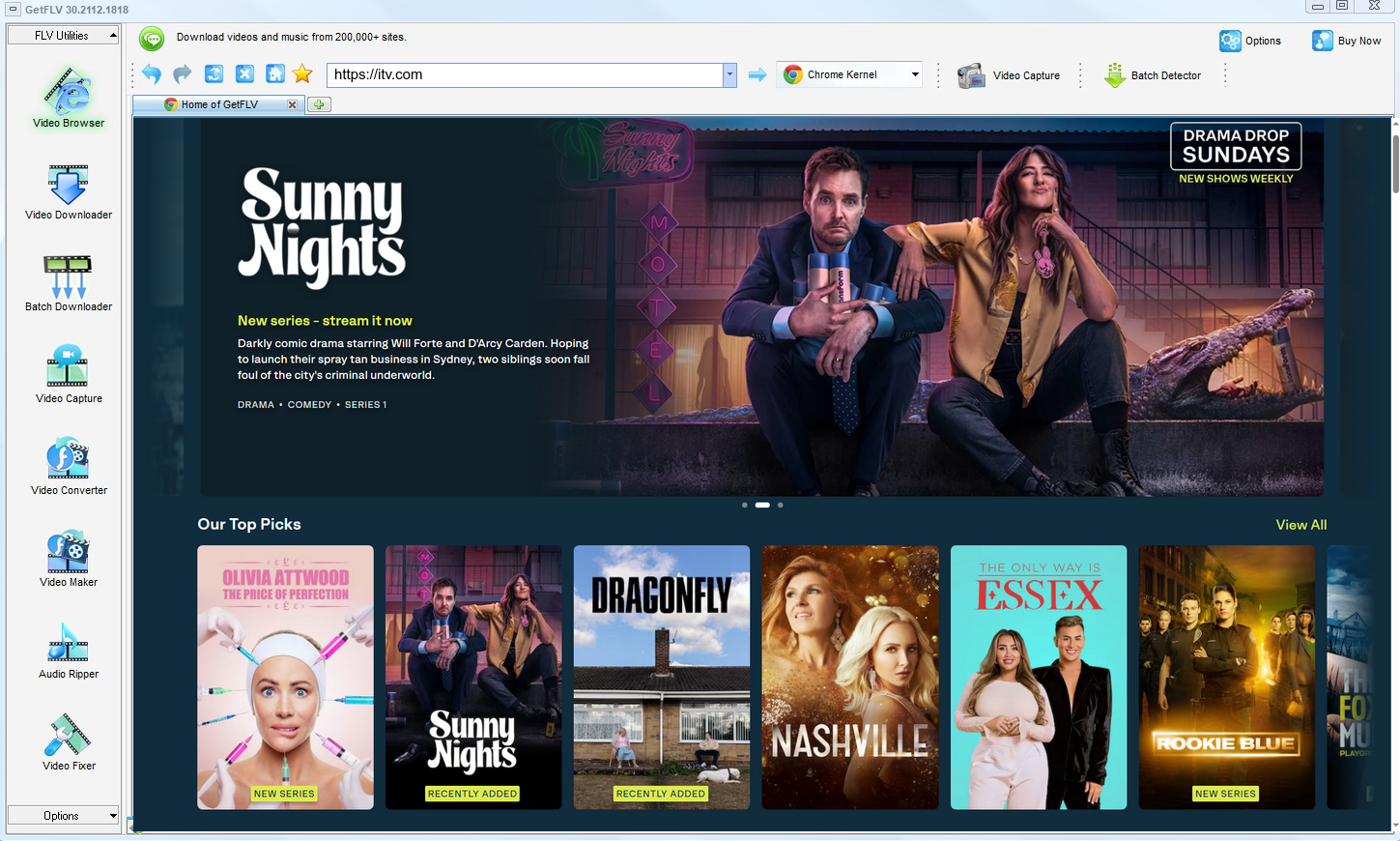Add page to favorites with star icon
The height and width of the screenshot is (841, 1400).
point(302,74)
